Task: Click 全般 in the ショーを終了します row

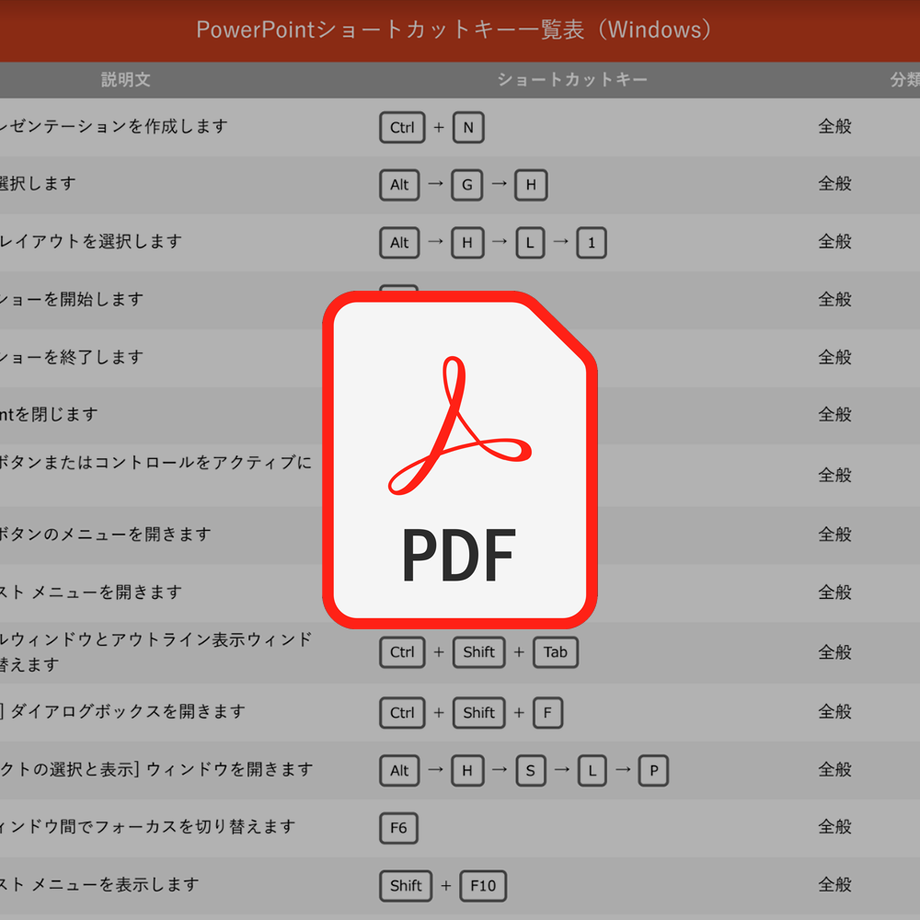Action: [834, 357]
